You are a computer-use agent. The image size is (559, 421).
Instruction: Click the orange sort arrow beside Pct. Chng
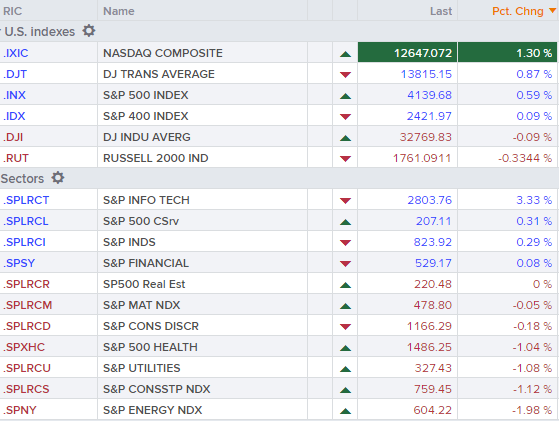(552, 10)
